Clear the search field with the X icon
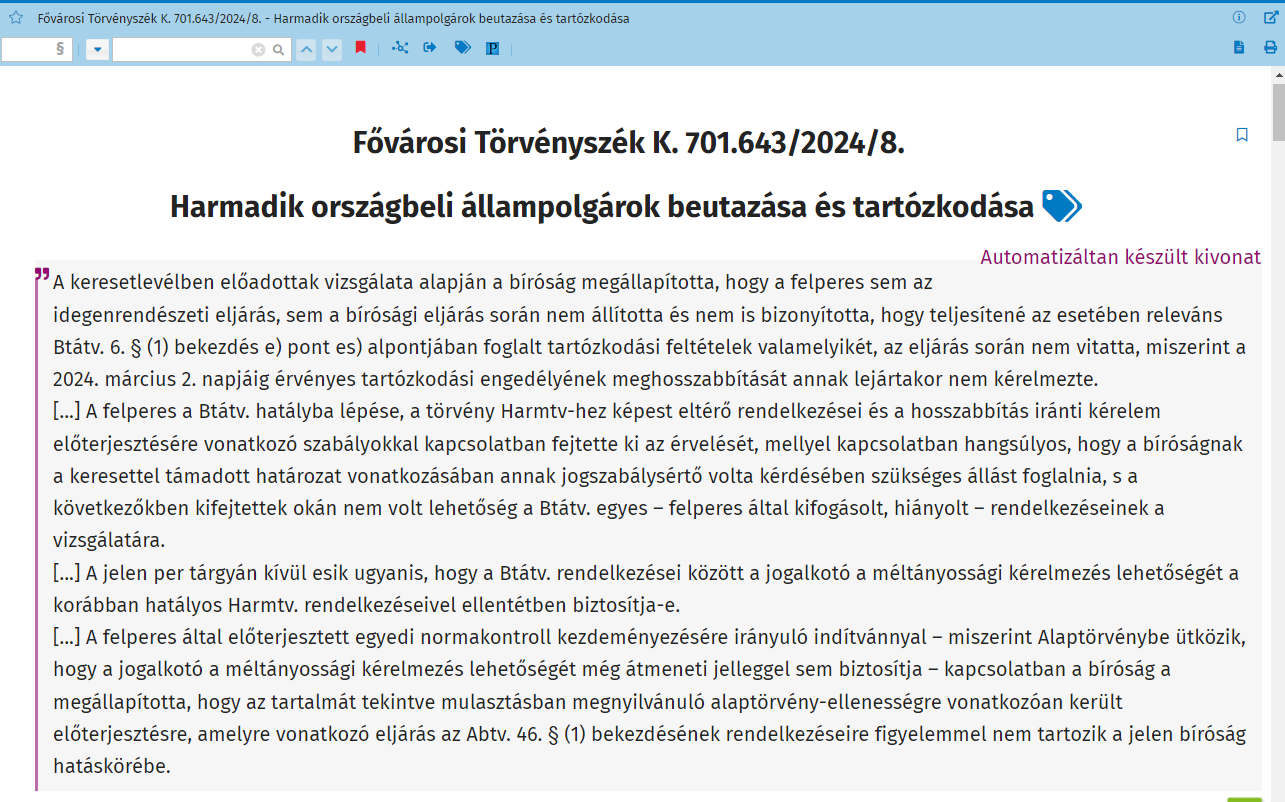The width and height of the screenshot is (1285, 802). pyautogui.click(x=258, y=49)
